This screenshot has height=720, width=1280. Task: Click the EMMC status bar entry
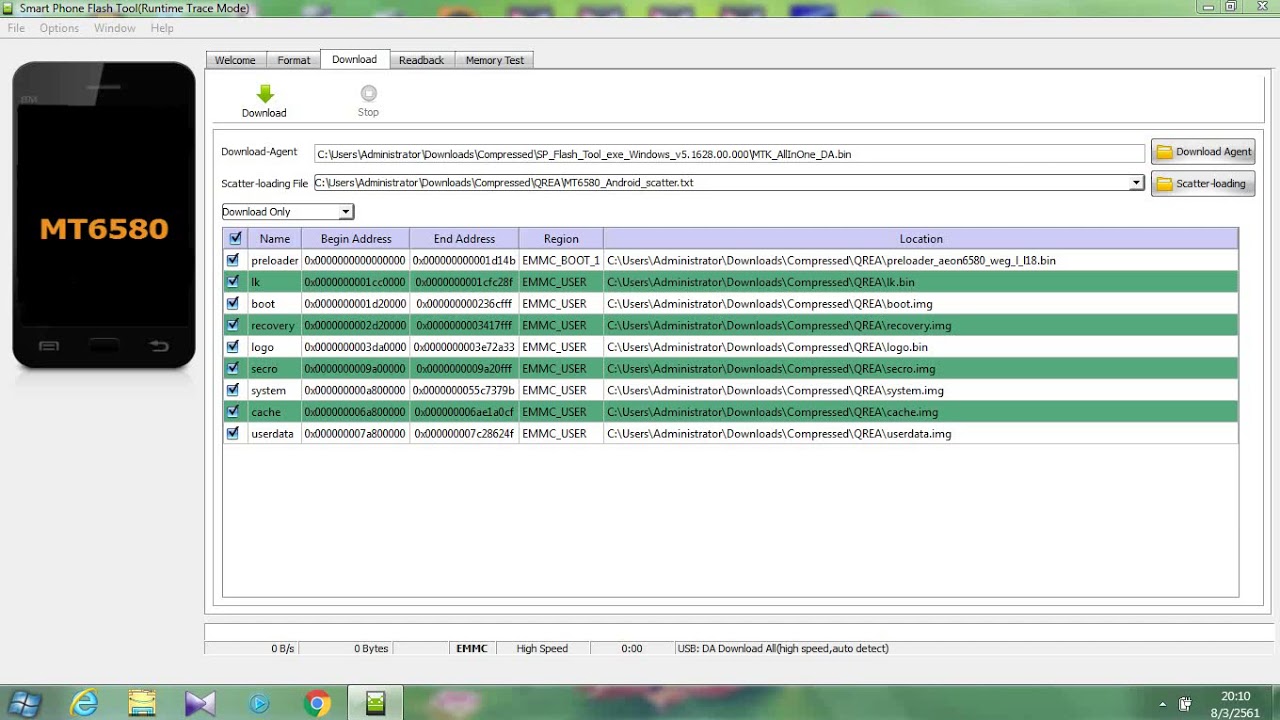click(x=472, y=648)
